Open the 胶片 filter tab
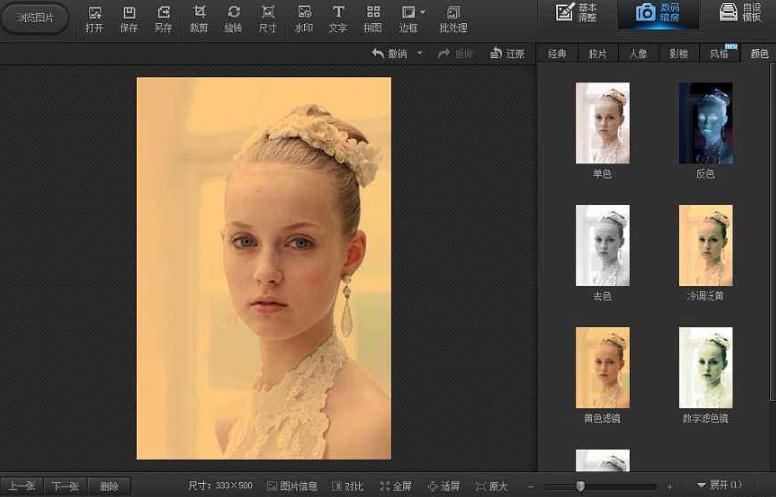 (598, 53)
